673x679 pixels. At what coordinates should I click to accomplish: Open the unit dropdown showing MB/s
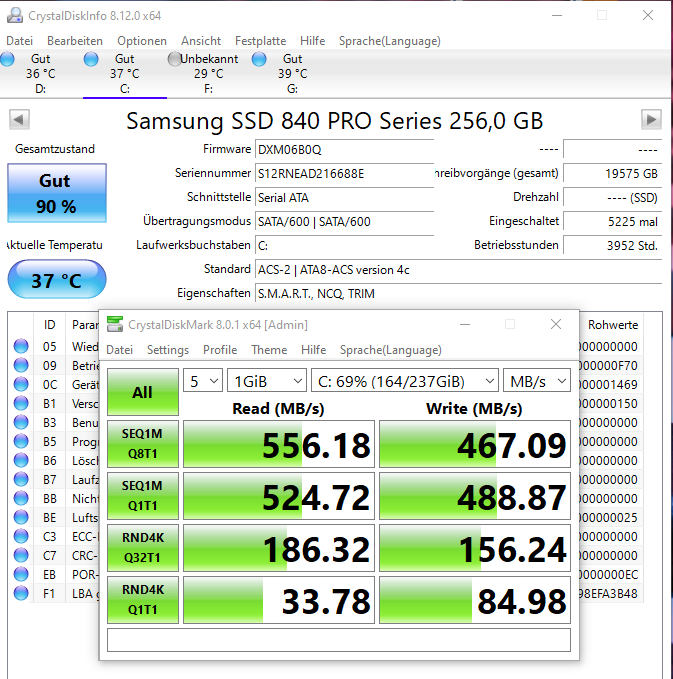[537, 381]
